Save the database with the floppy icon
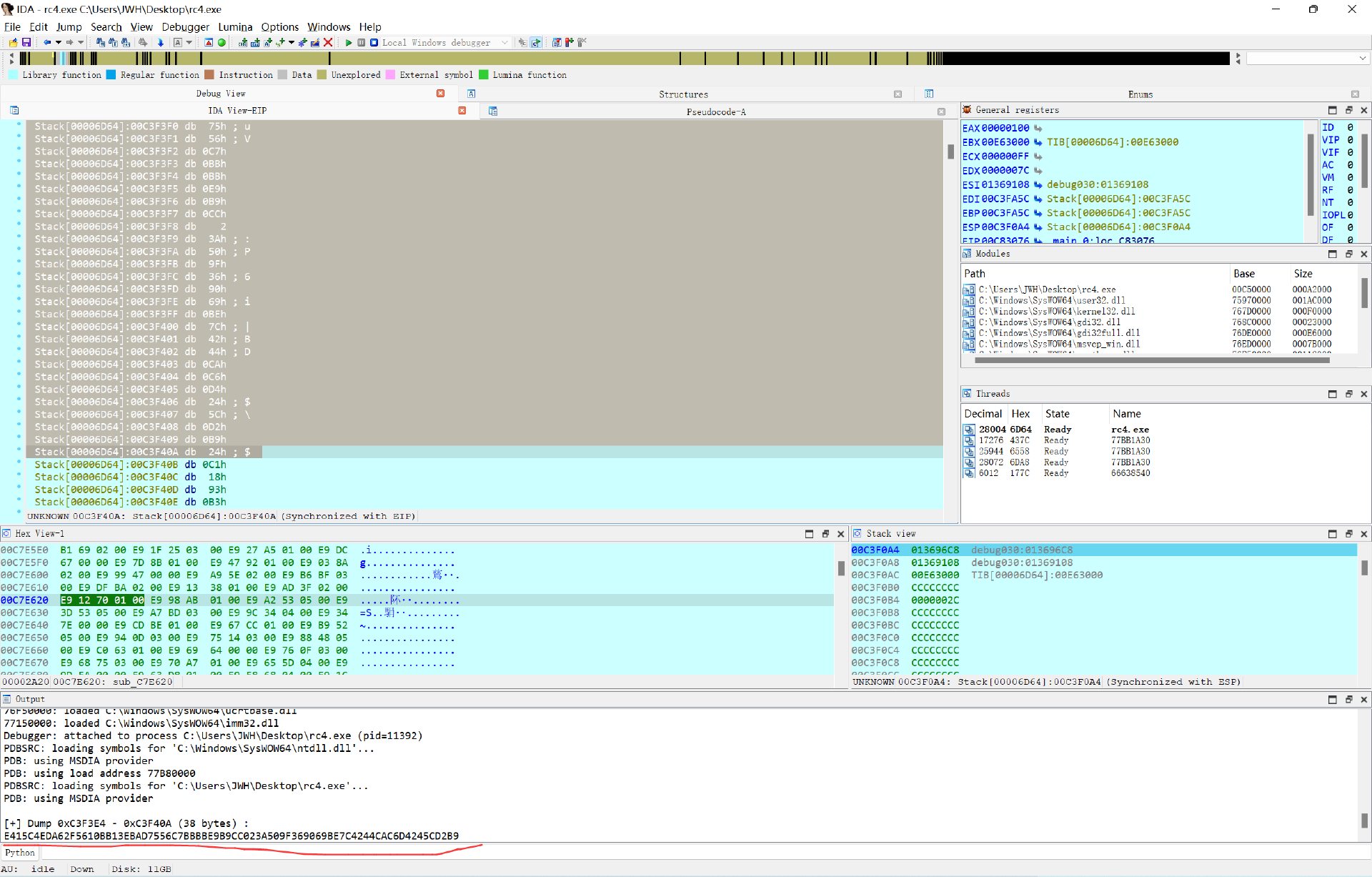 [26, 43]
